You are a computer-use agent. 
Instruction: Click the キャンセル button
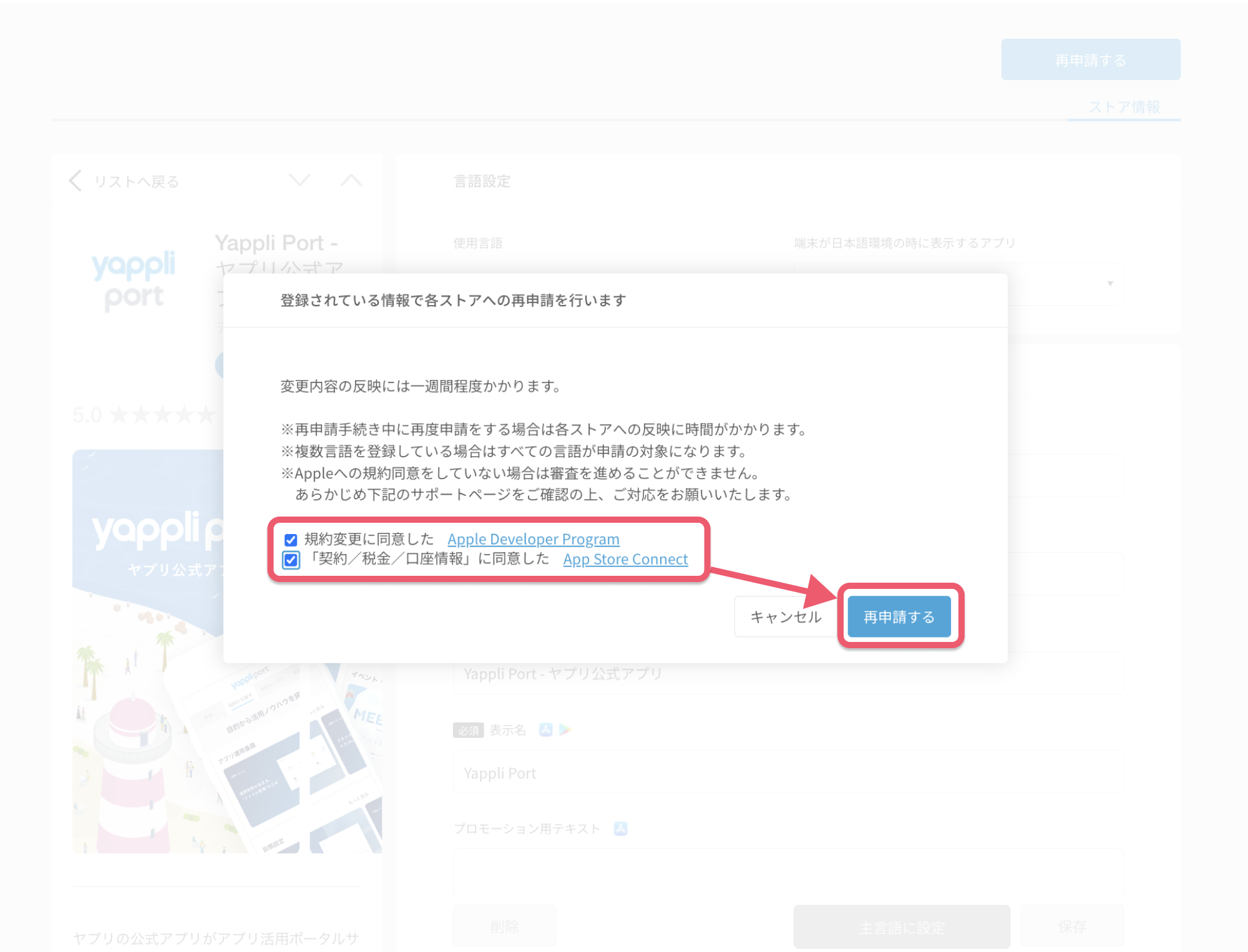pyautogui.click(x=786, y=617)
